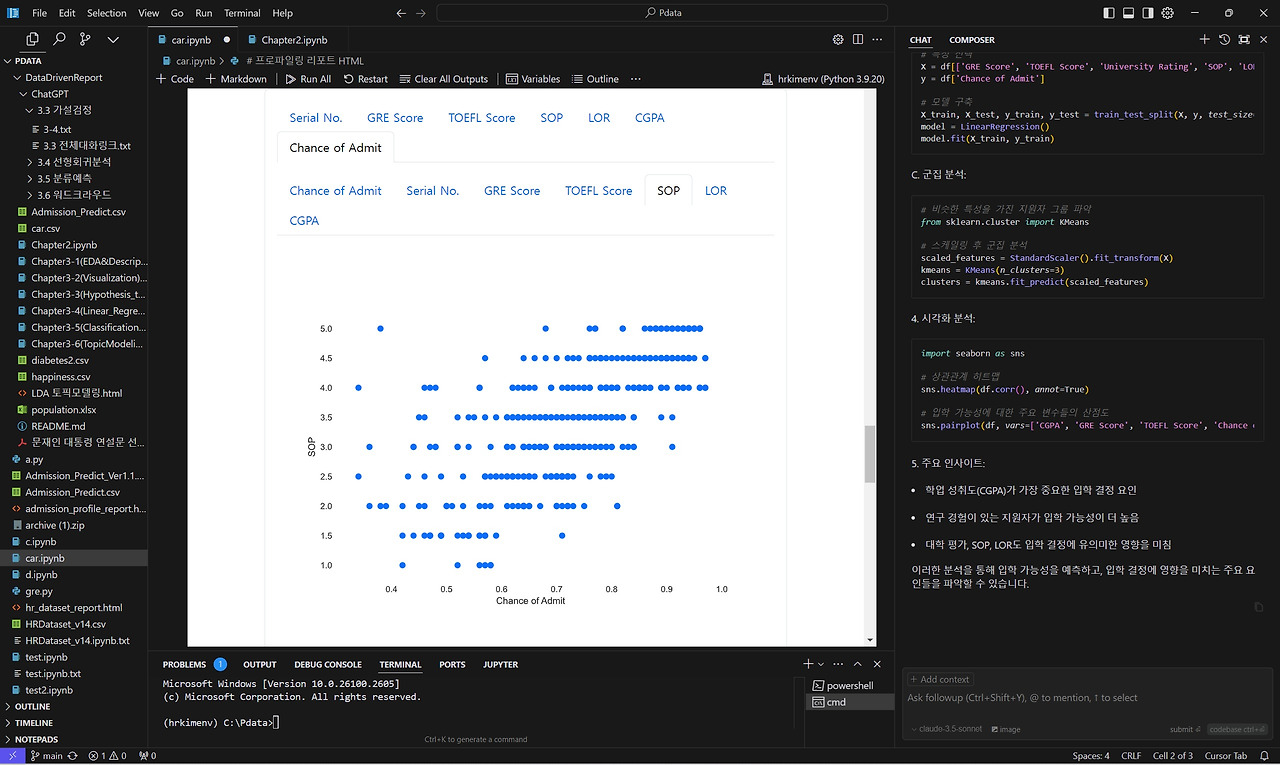This screenshot has height=765, width=1280.
Task: Create a new terminal with plus icon
Action: (808, 664)
